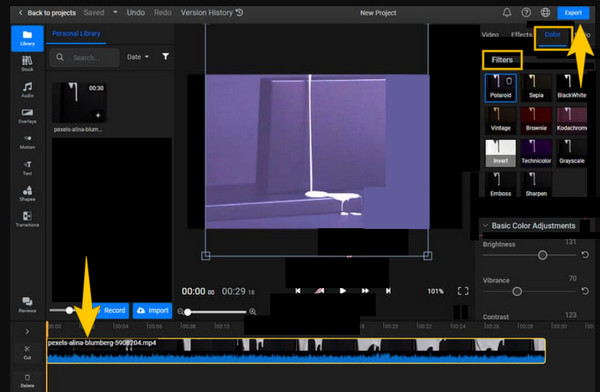The height and width of the screenshot is (392, 600).
Task: Toggle fullscreen preview icon
Action: 463,291
